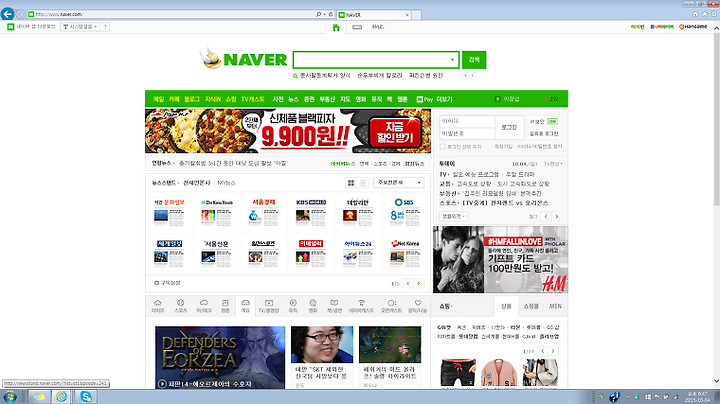Open the address bar search dropdown arrow
Screen dimensions: 720x404
pos(324,15)
